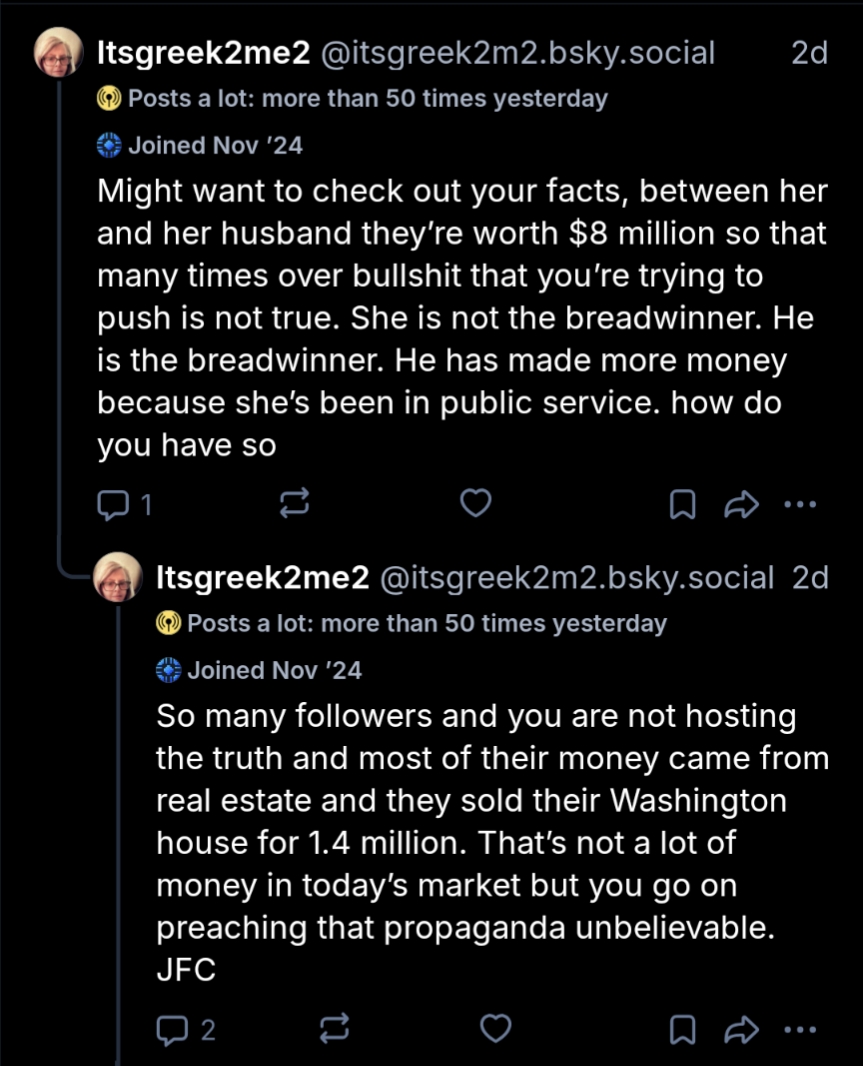Bookmark the second post ending in JFC
The width and height of the screenshot is (863, 1066).
pyautogui.click(x=682, y=1028)
